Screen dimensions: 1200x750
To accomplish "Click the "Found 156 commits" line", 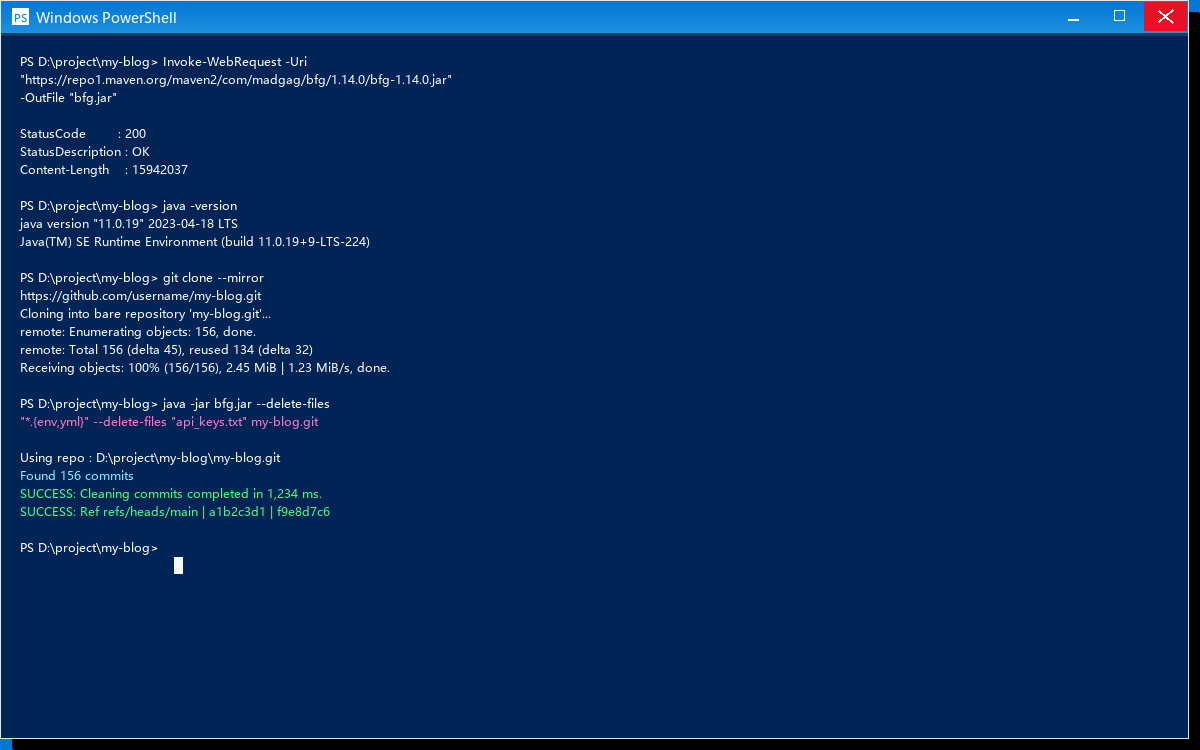I will click(77, 476).
